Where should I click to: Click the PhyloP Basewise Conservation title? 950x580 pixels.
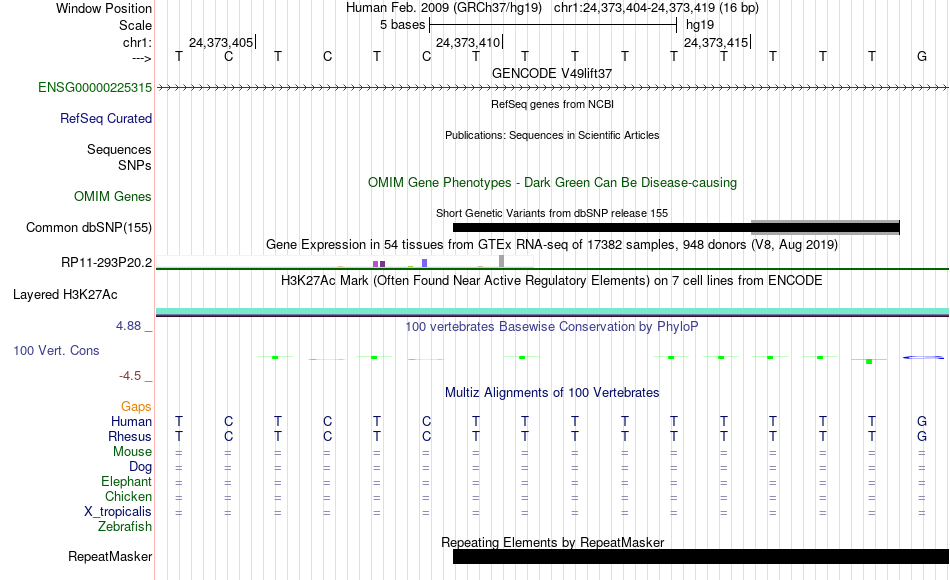552,327
